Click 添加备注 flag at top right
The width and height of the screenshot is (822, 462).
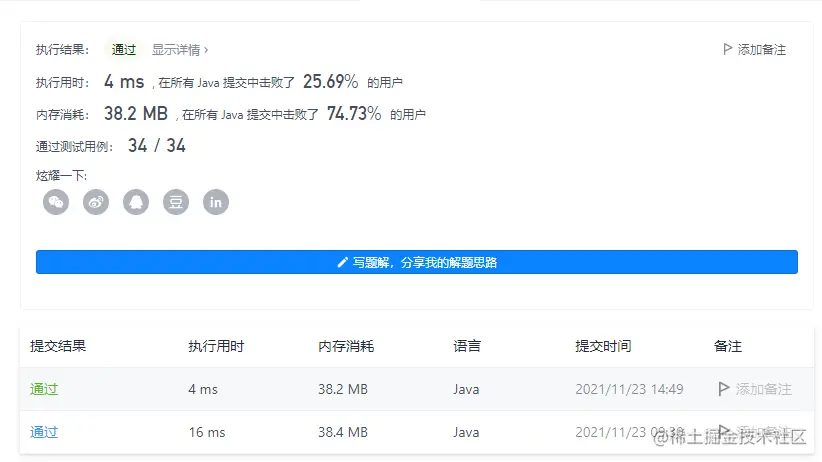coord(754,49)
